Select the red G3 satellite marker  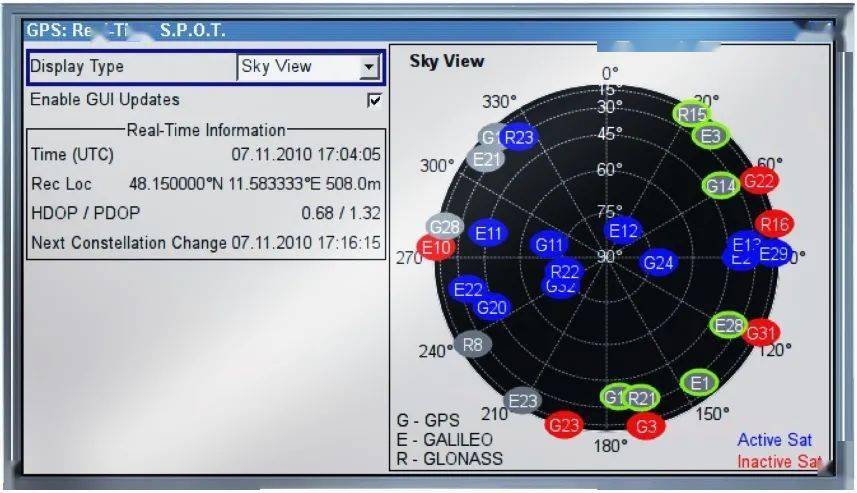click(646, 426)
